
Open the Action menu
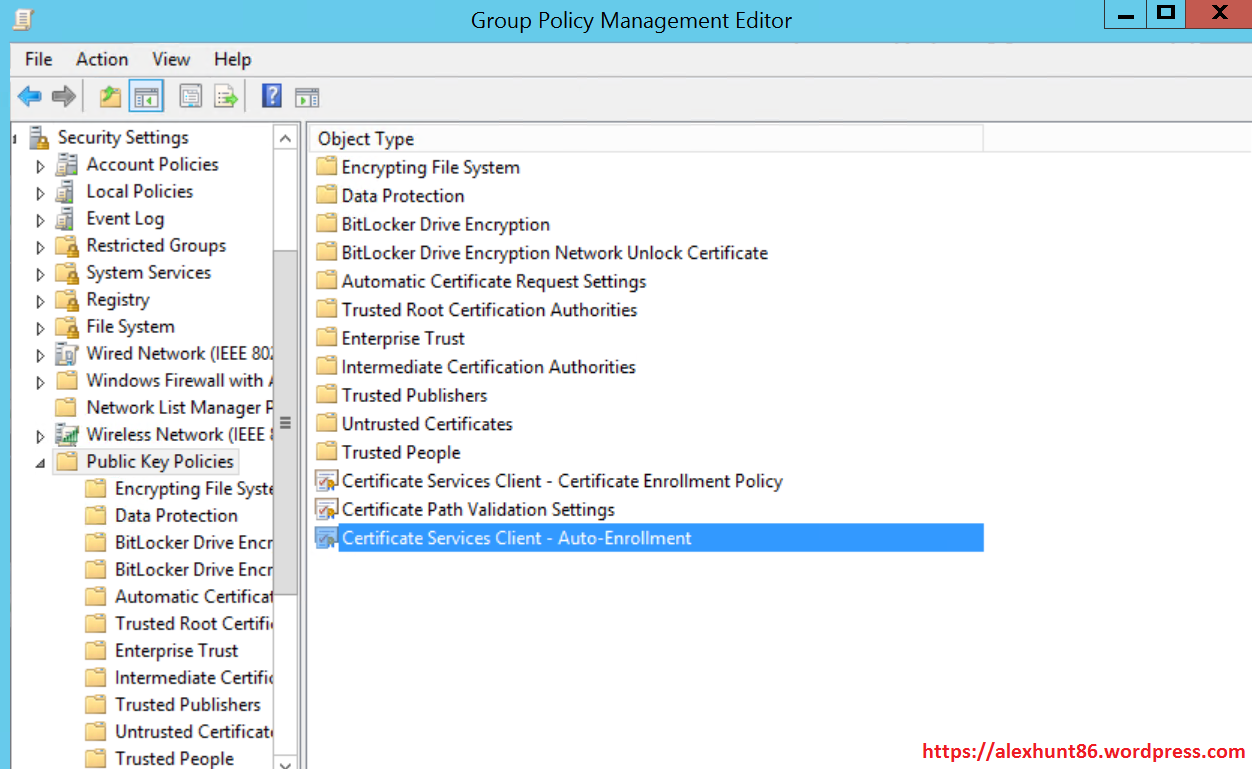coord(102,59)
